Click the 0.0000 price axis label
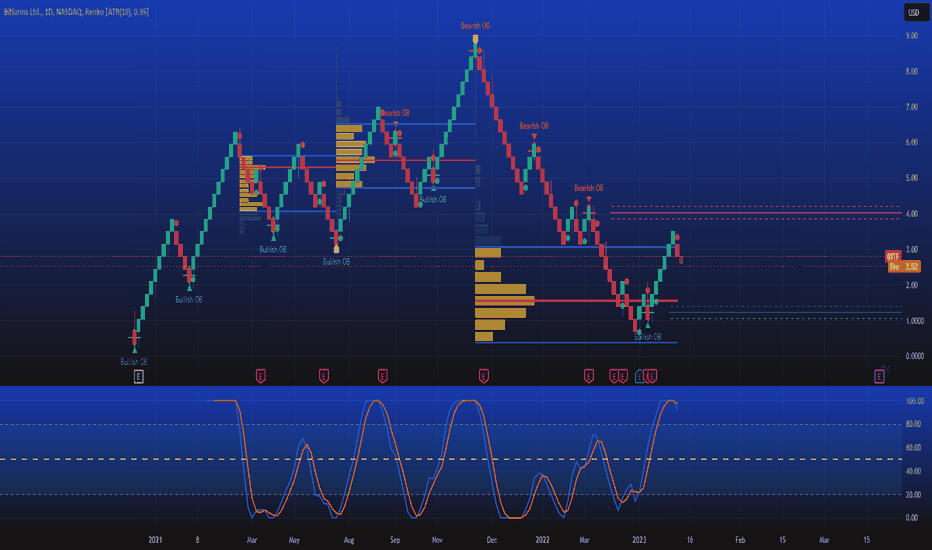The height and width of the screenshot is (550, 932). pos(914,356)
